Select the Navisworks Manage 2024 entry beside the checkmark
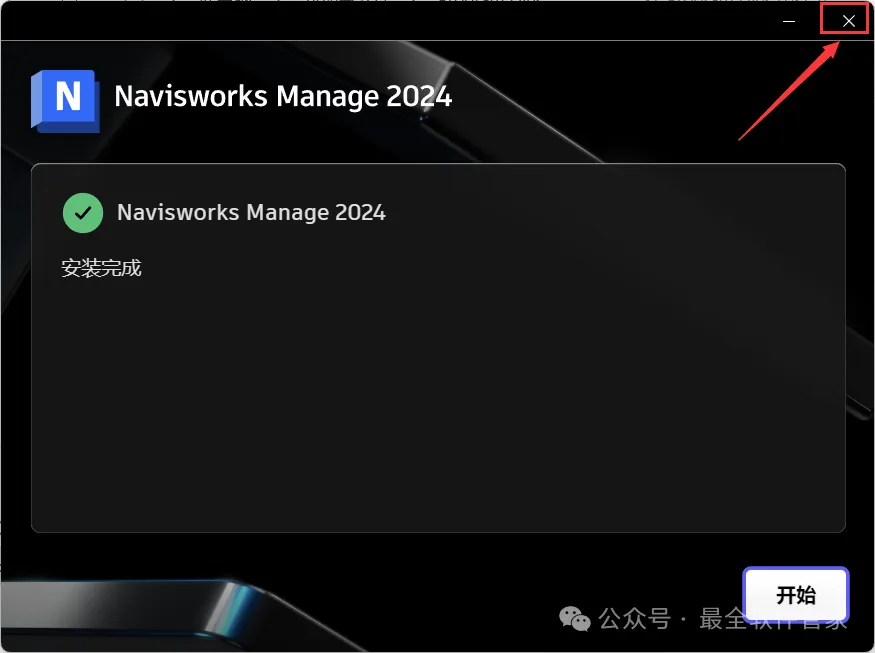Image resolution: width=875 pixels, height=653 pixels. point(251,213)
